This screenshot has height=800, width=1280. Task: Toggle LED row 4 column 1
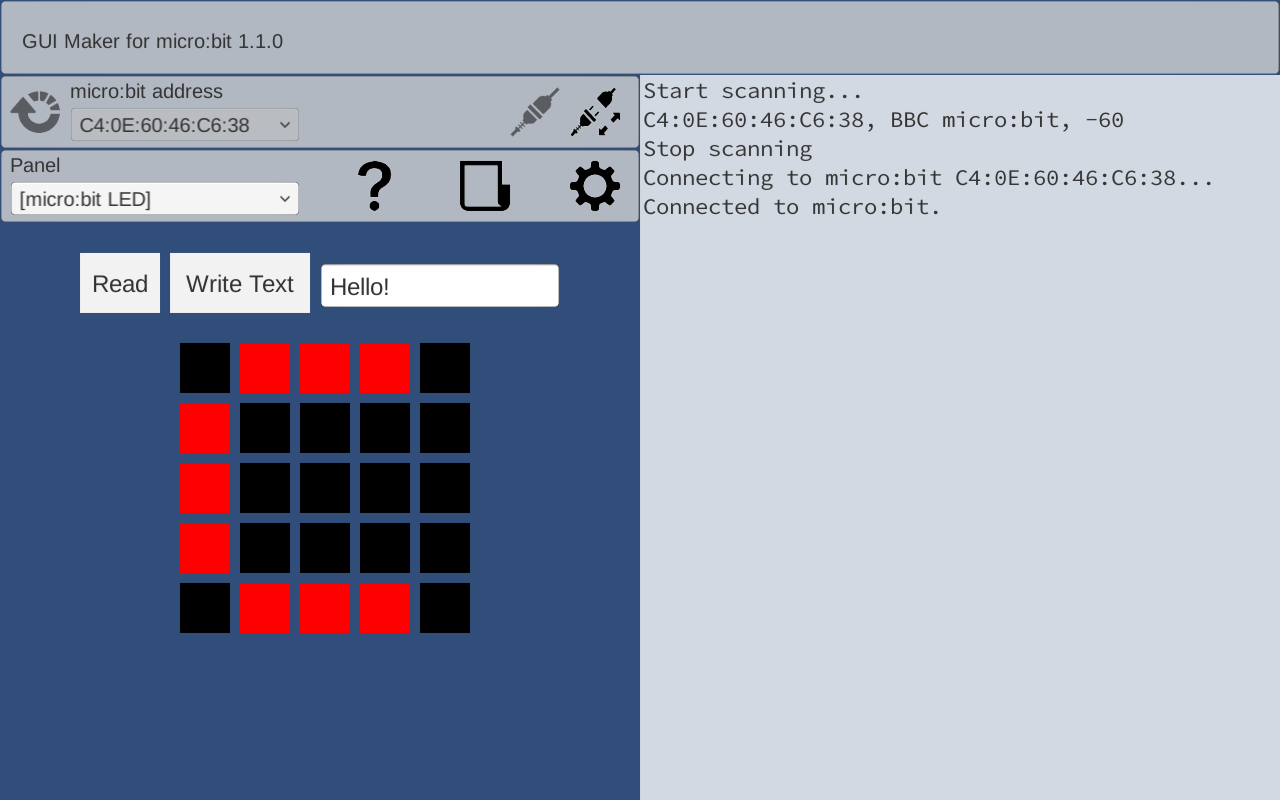click(205, 548)
